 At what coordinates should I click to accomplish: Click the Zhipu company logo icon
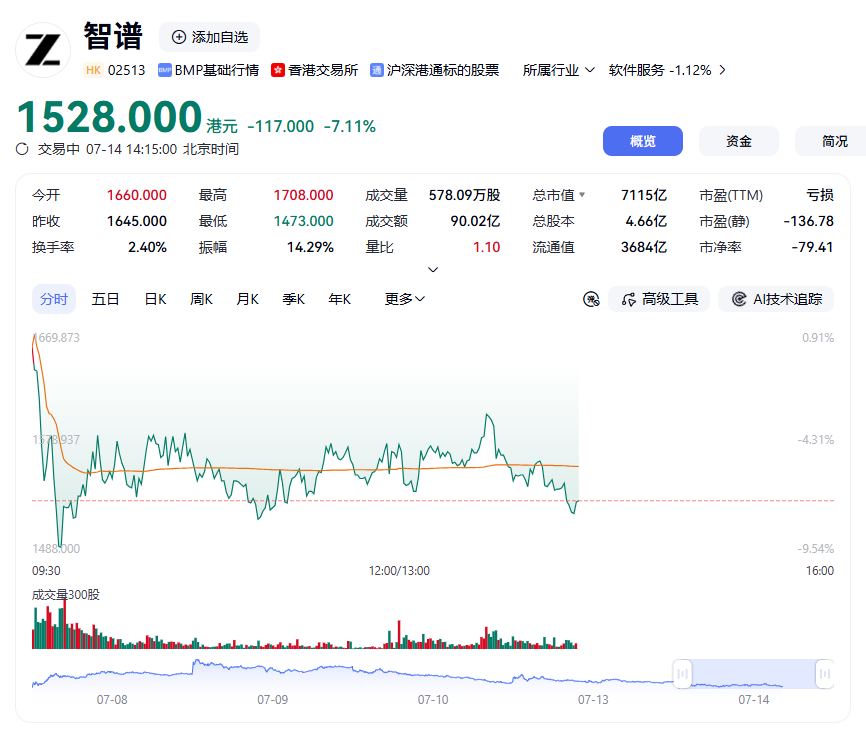click(x=43, y=50)
